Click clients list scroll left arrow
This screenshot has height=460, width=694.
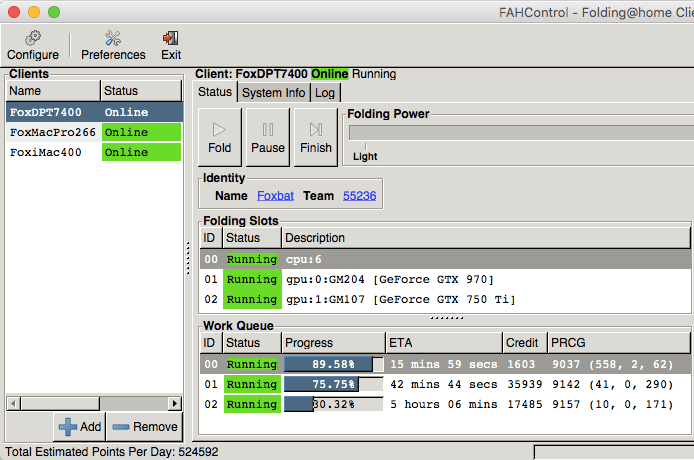pos(14,403)
